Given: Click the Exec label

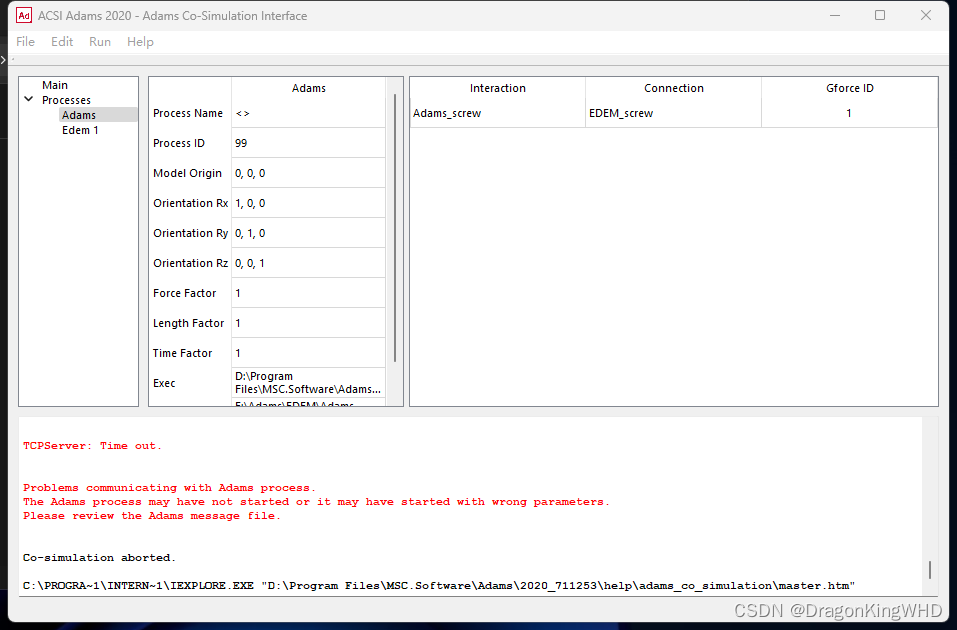Looking at the screenshot, I should pos(164,383).
